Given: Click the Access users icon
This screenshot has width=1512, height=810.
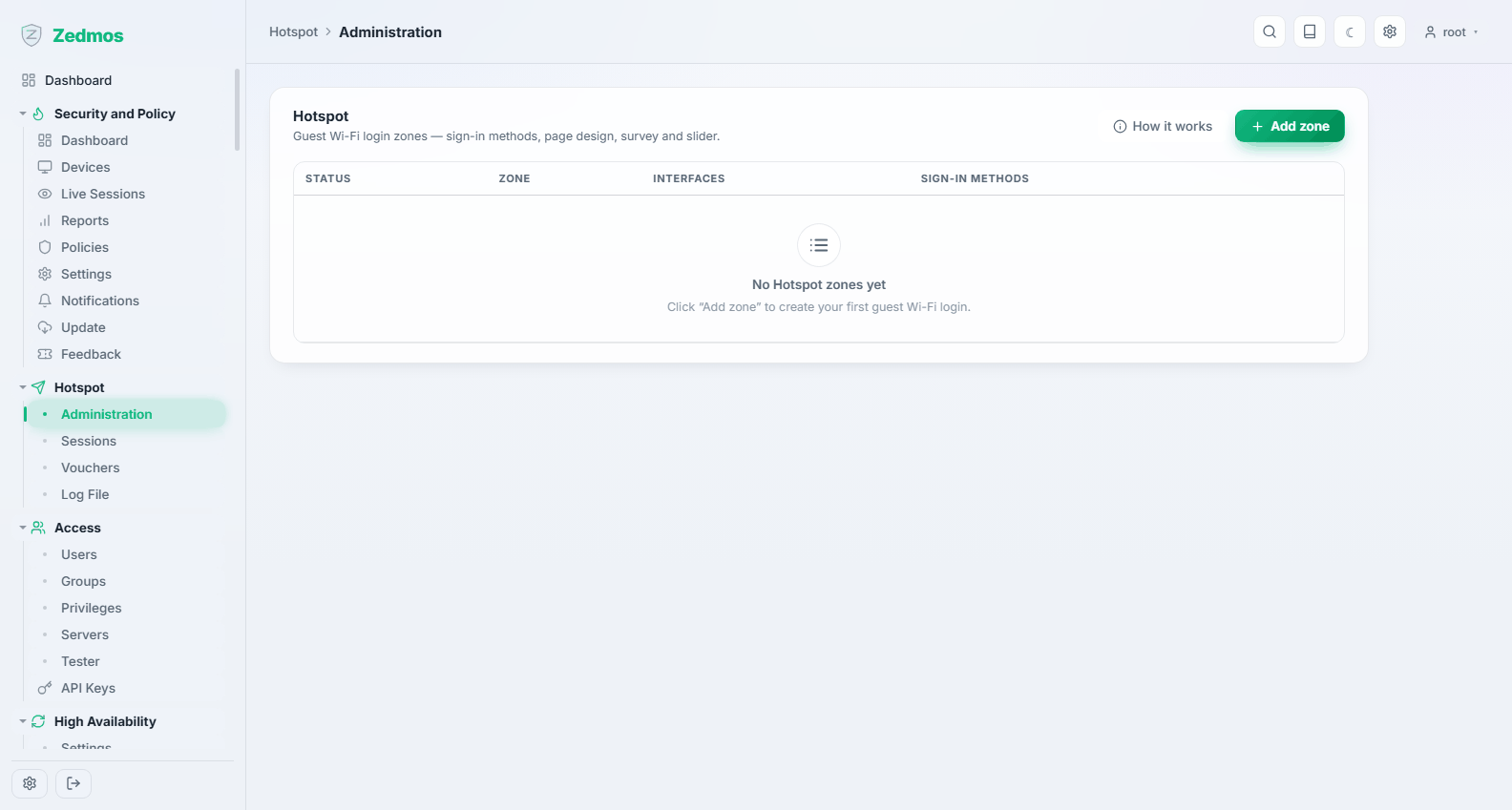Looking at the screenshot, I should tap(38, 528).
